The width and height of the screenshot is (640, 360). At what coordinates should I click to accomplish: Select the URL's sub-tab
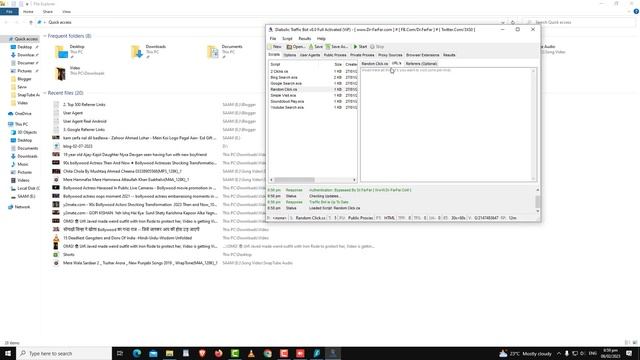click(396, 64)
